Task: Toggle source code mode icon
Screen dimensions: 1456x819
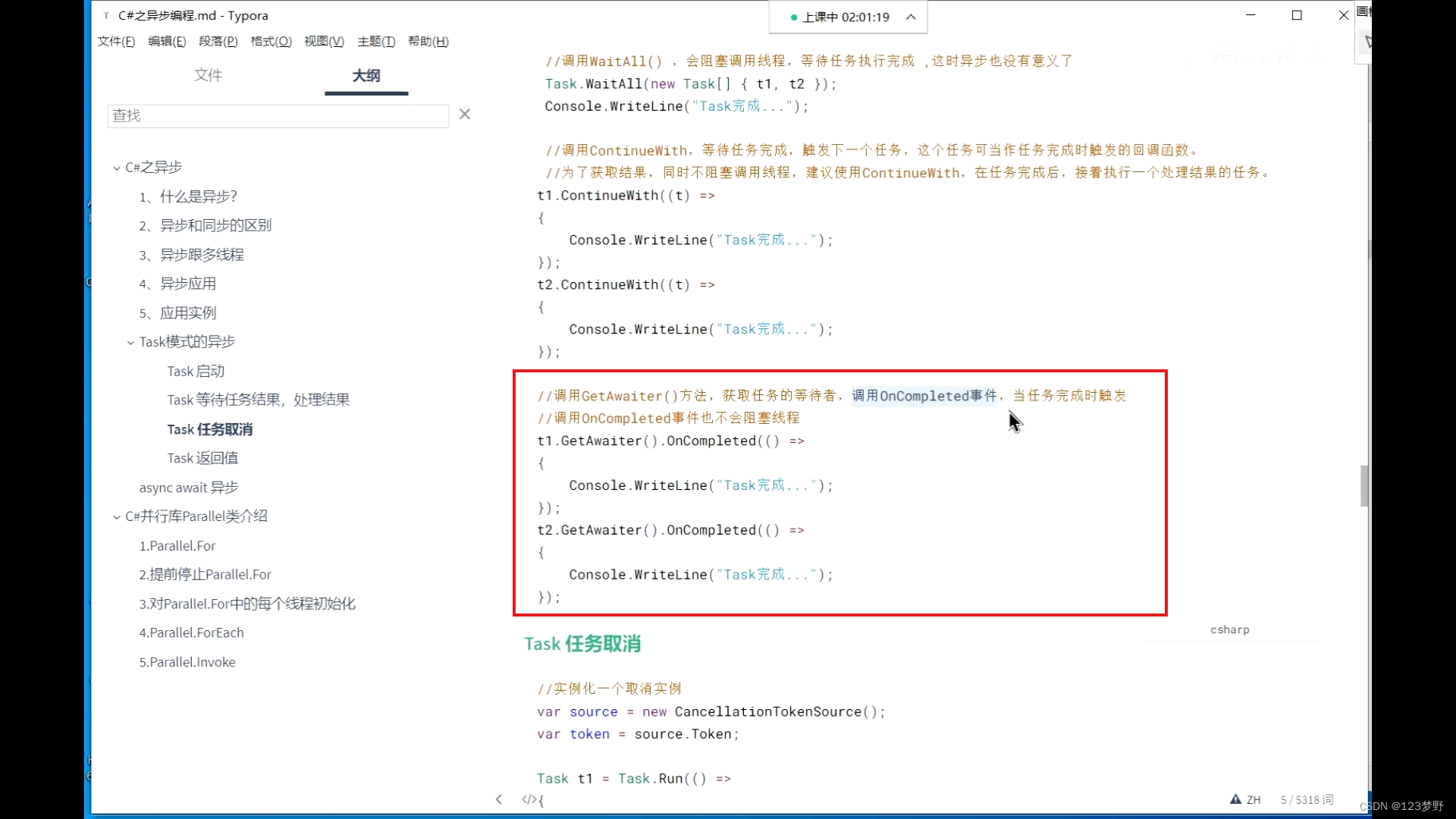Action: point(529,799)
